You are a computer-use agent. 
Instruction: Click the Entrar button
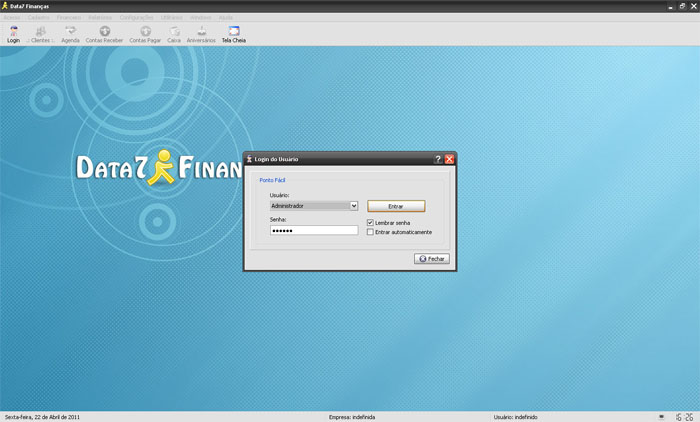pyautogui.click(x=396, y=206)
